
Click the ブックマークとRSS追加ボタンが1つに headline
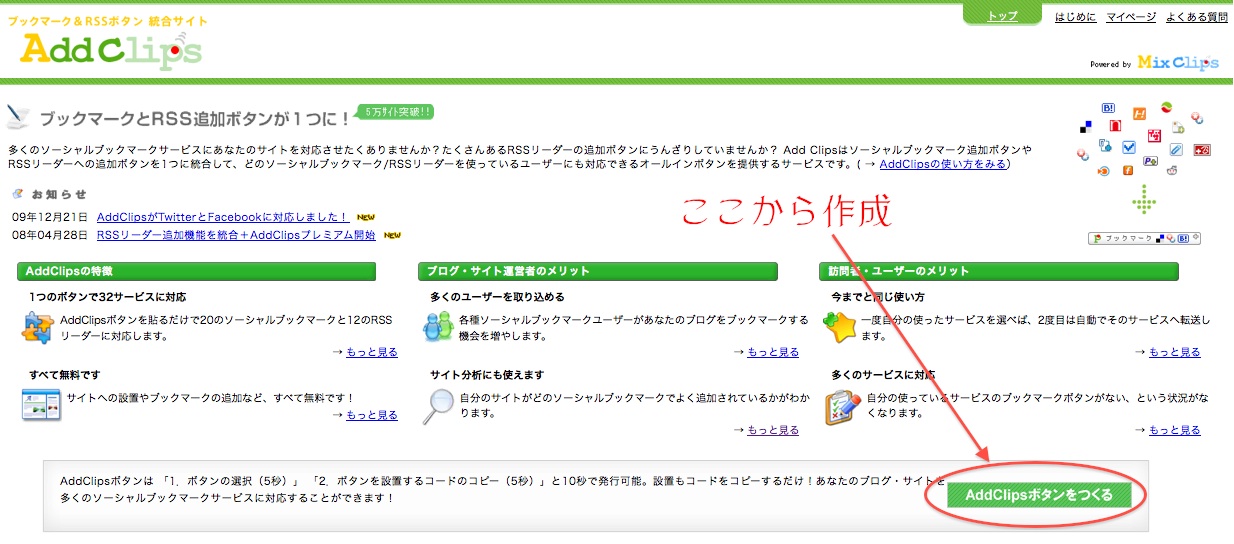[x=195, y=119]
